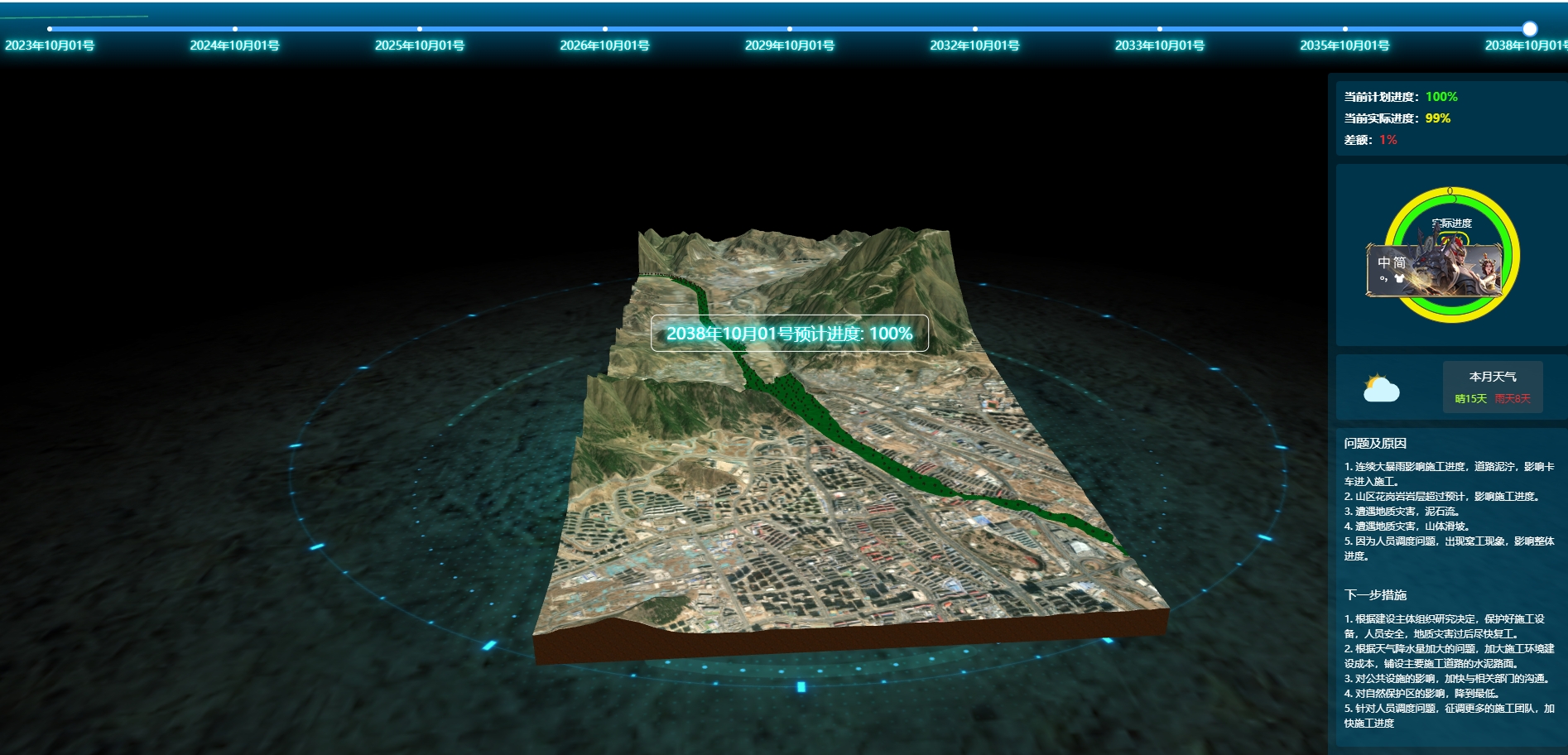This screenshot has width=1568, height=755.
Task: Click the 2032年10月01号 timeline marker
Action: (x=974, y=29)
